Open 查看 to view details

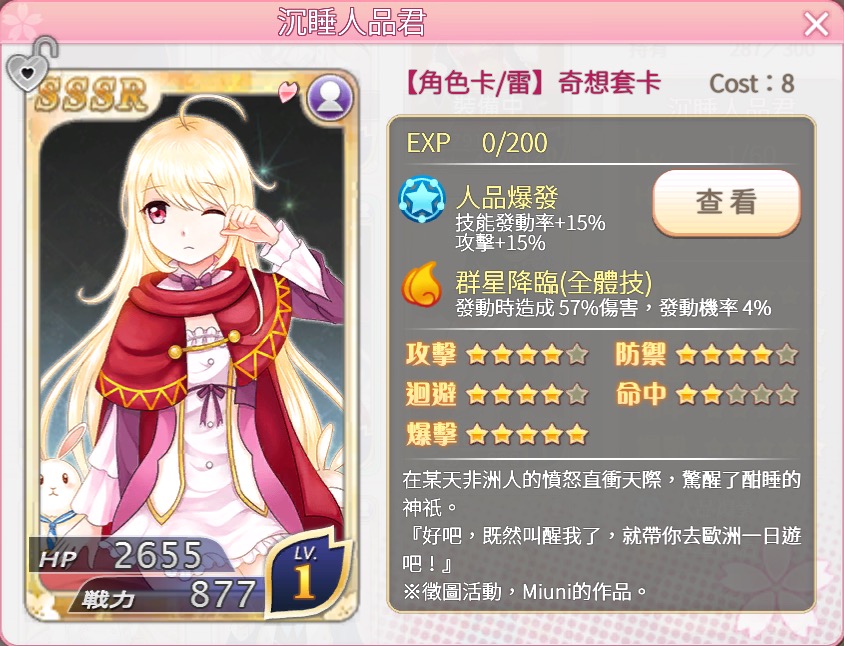coord(727,202)
